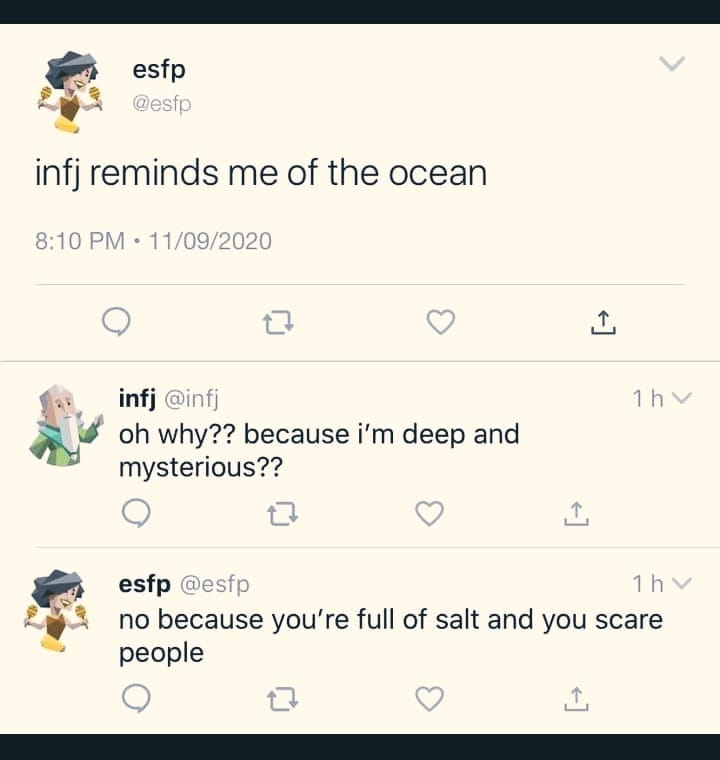This screenshot has height=760, width=720.
Task: Reply to the main esfp tweet
Action: coord(117,321)
